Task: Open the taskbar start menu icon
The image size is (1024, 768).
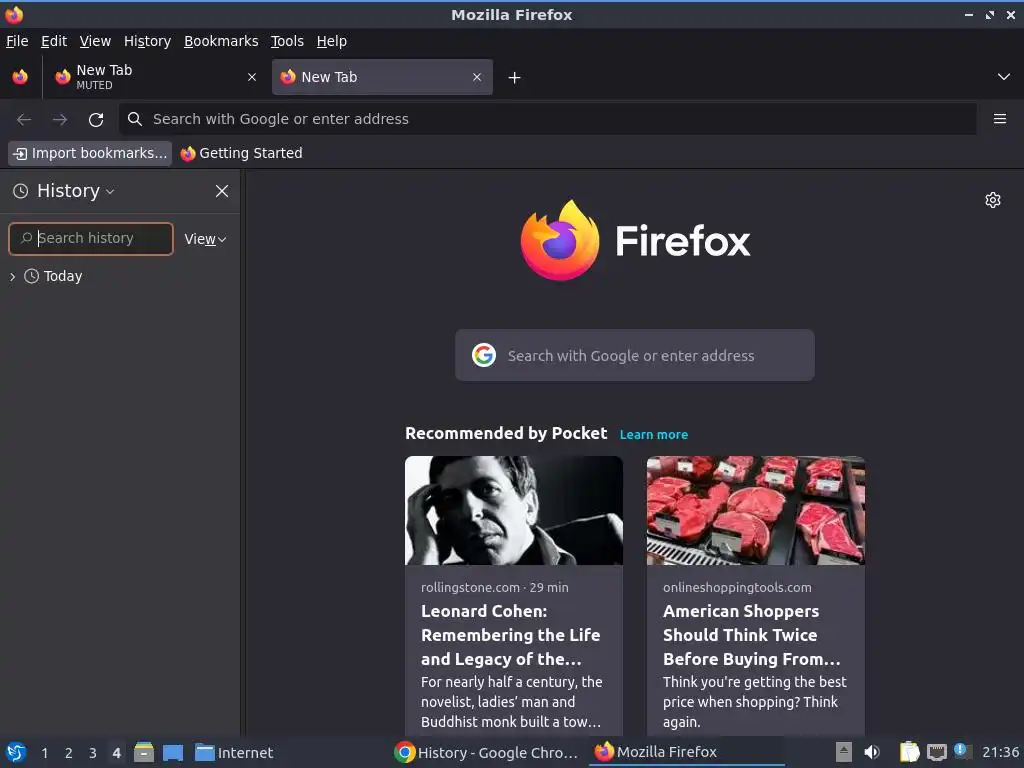Action: [16, 752]
